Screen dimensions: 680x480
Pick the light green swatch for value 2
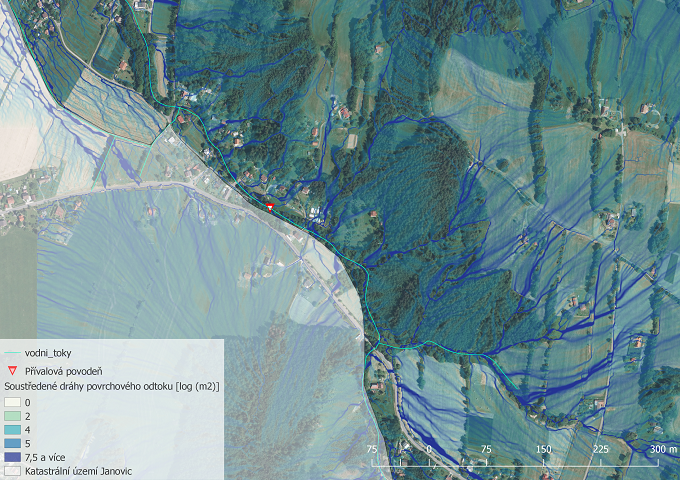pyautogui.click(x=12, y=416)
